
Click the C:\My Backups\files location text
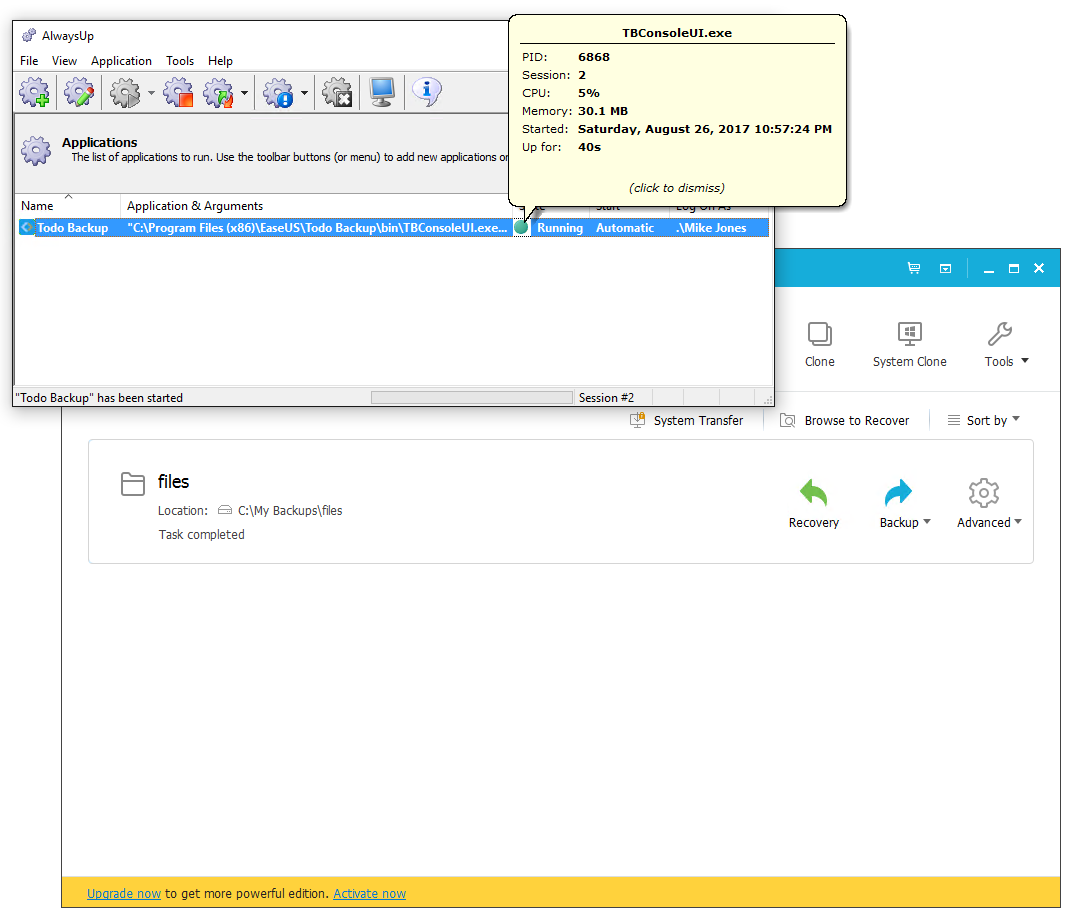click(290, 511)
